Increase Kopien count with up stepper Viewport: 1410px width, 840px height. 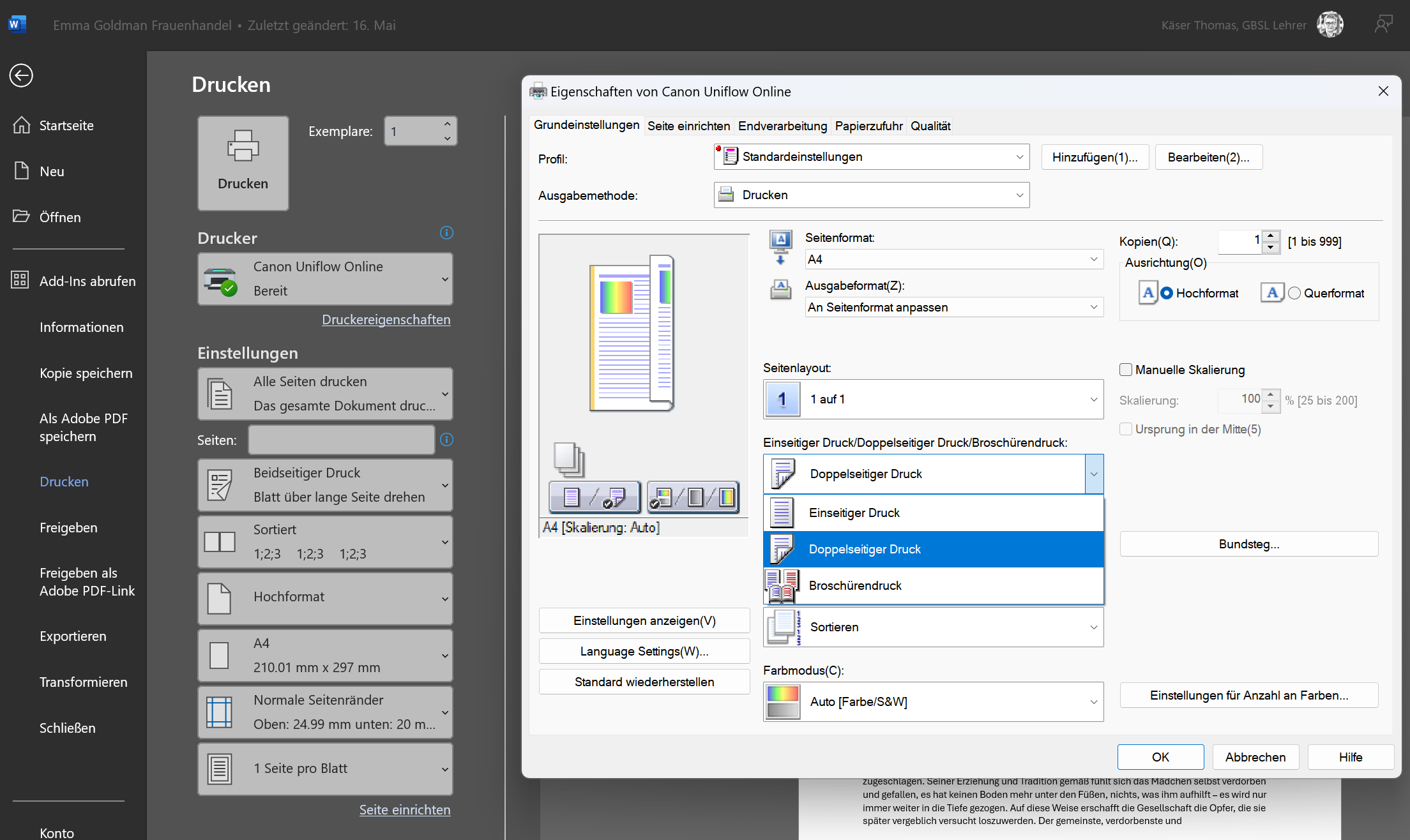[x=1271, y=236]
